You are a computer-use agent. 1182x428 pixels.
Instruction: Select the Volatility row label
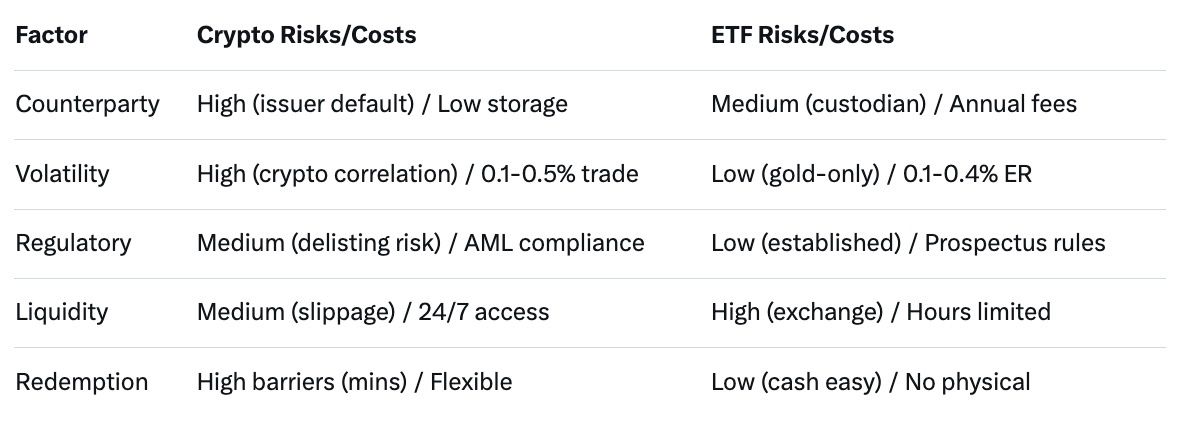[x=62, y=174]
